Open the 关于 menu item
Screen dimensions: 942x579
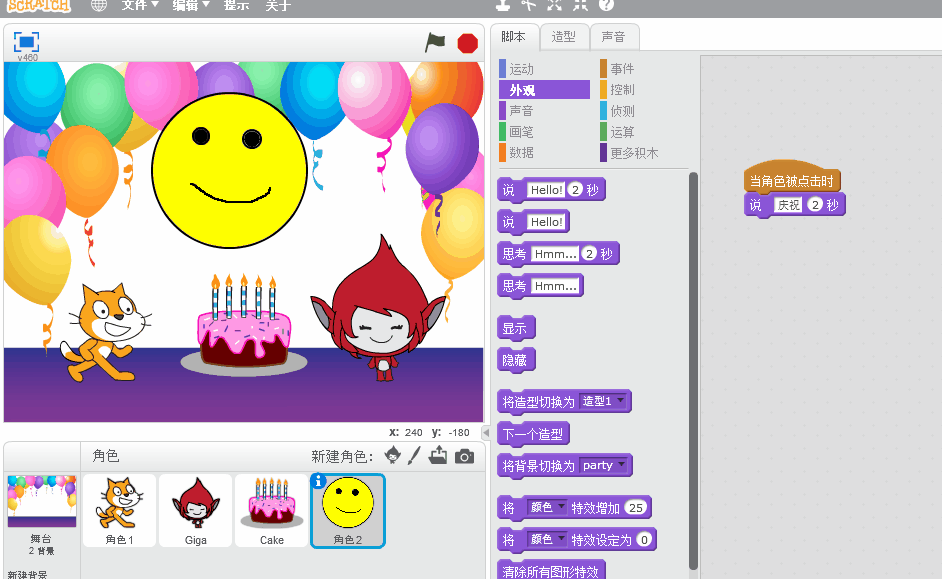pyautogui.click(x=278, y=5)
